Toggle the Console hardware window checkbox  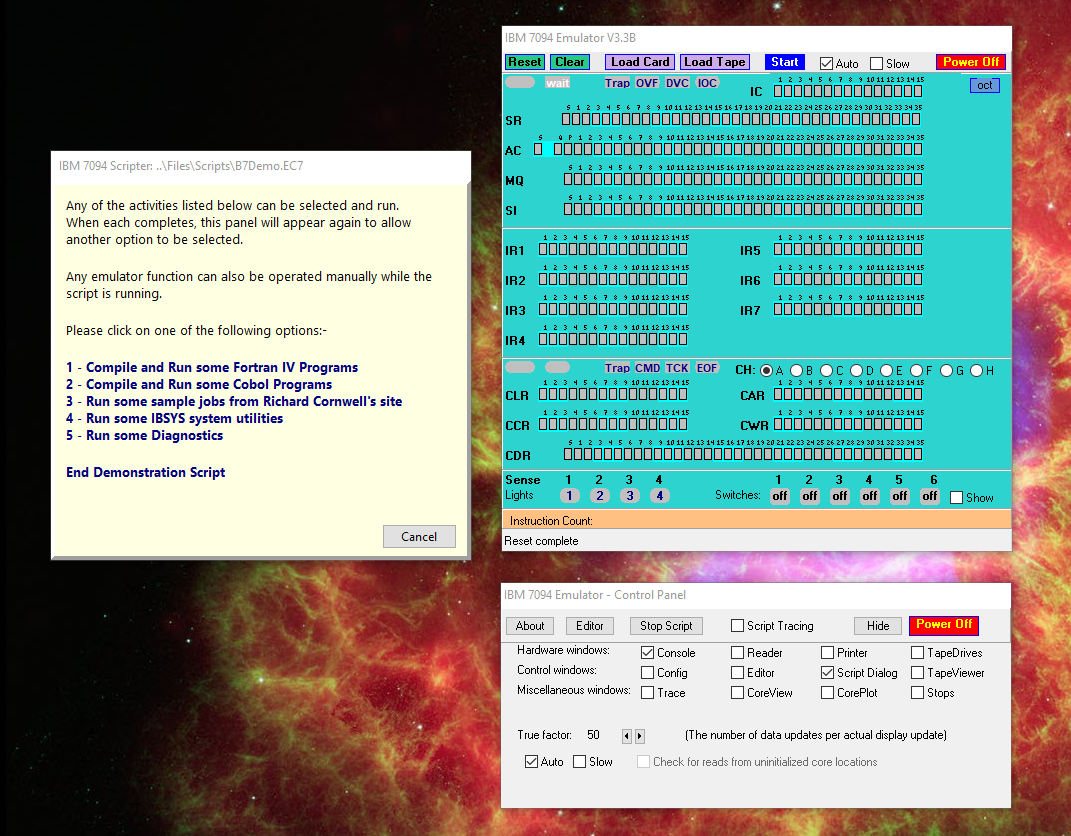tap(648, 653)
